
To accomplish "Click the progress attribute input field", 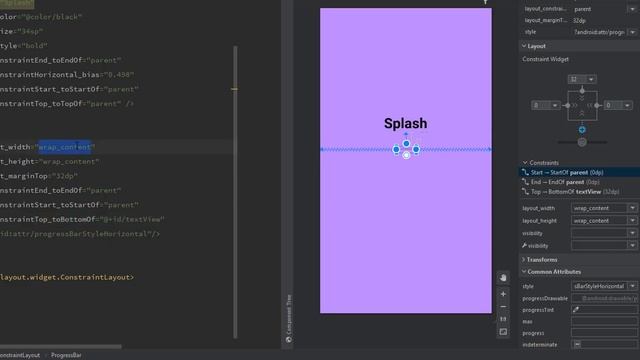I will pos(605,333).
